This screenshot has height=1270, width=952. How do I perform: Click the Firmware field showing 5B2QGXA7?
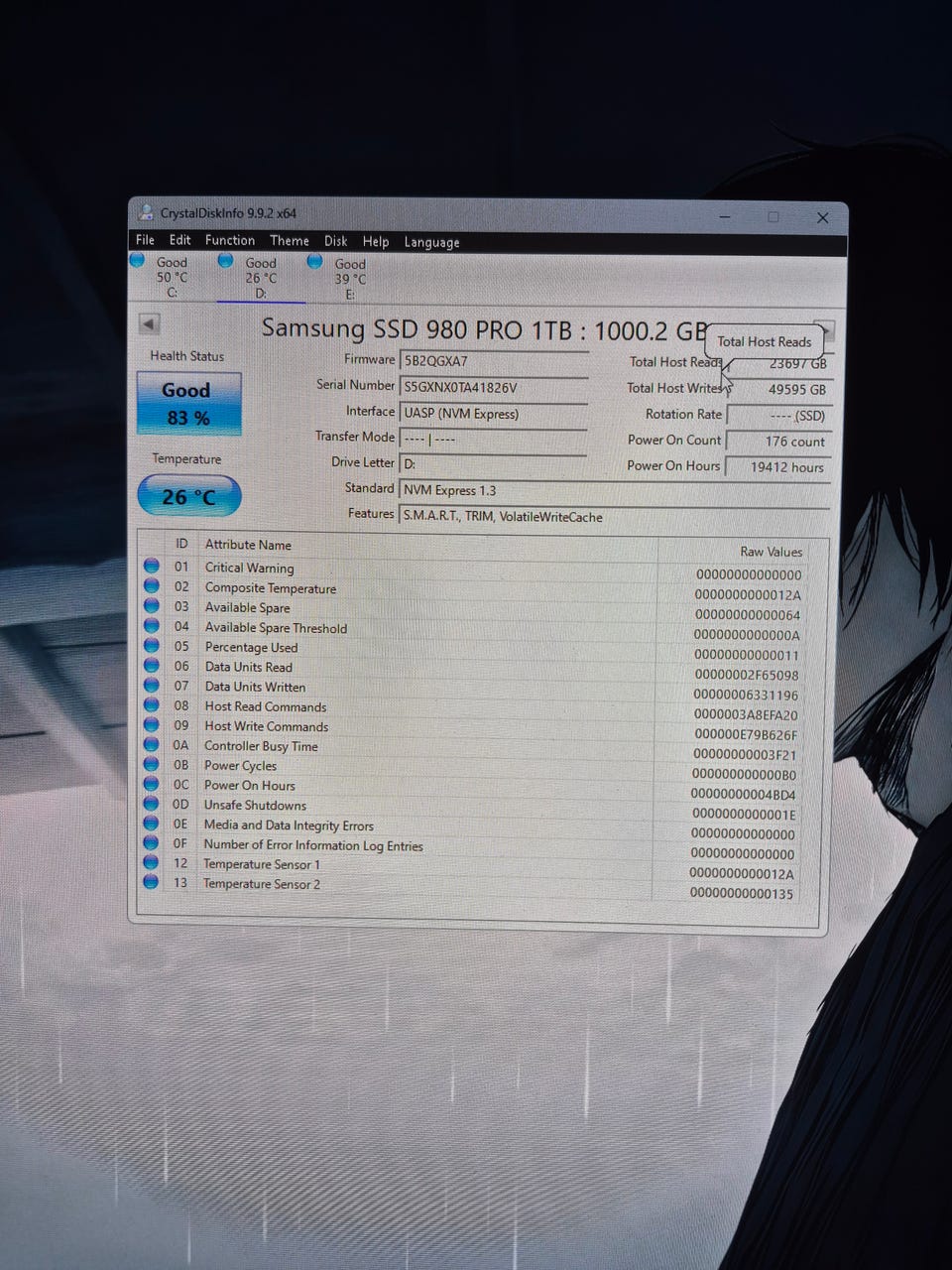pos(494,361)
